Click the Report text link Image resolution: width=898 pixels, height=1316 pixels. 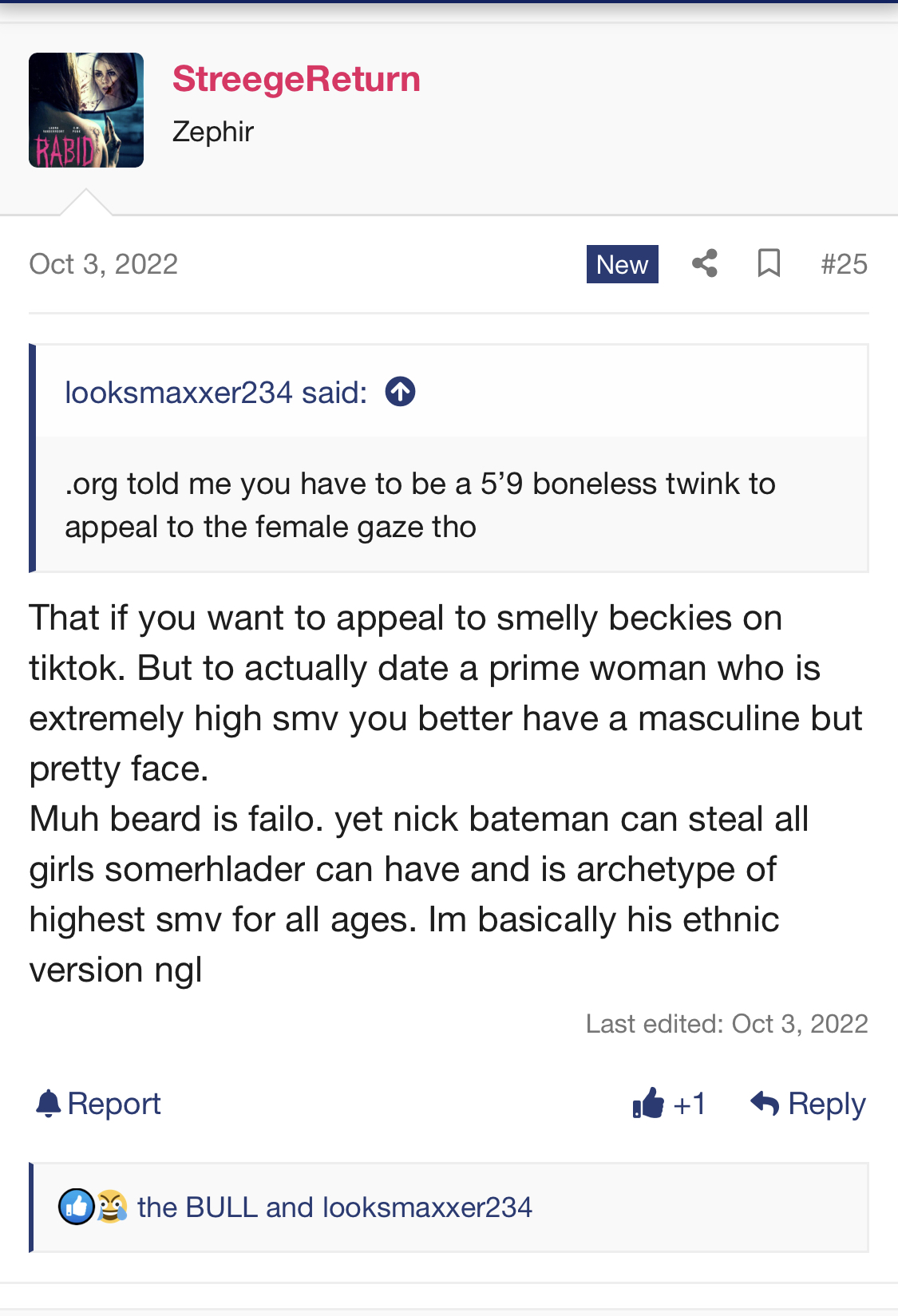[x=114, y=1105]
